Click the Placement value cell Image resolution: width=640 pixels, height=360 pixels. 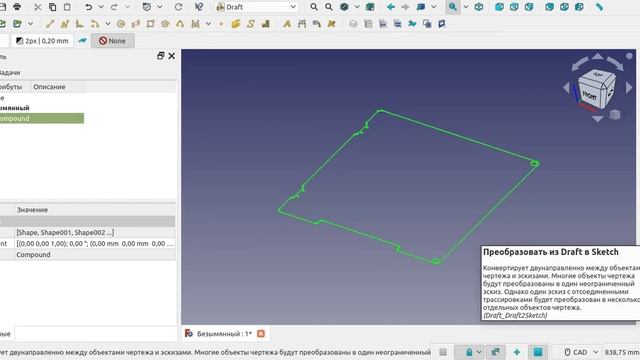click(x=95, y=243)
